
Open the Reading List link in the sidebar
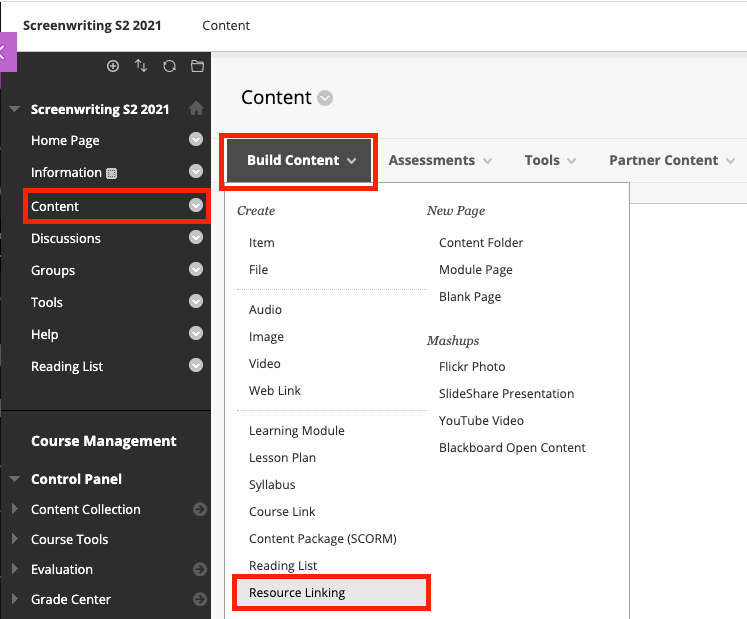(67, 366)
